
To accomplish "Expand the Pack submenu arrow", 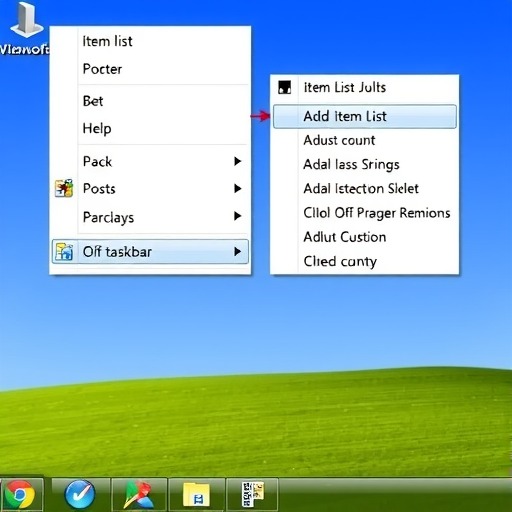I will tap(237, 161).
